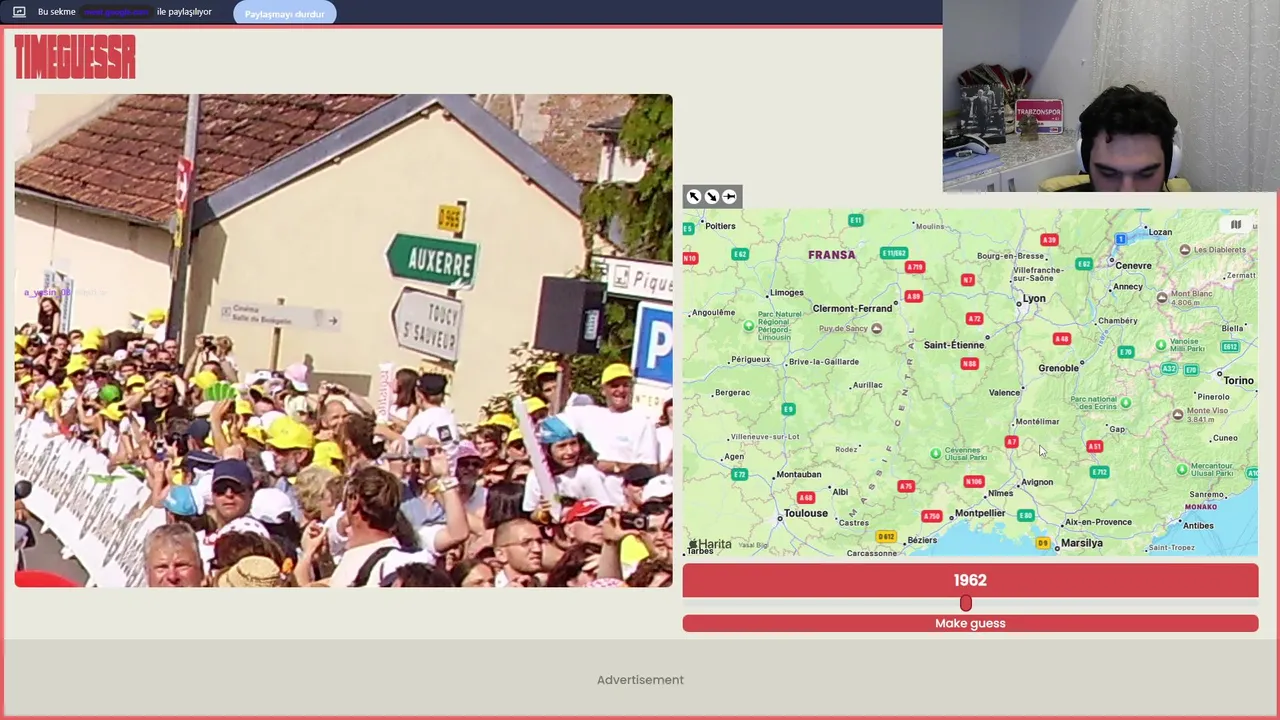Click Cenevre on the map
The image size is (1280, 720).
[x=1133, y=265]
